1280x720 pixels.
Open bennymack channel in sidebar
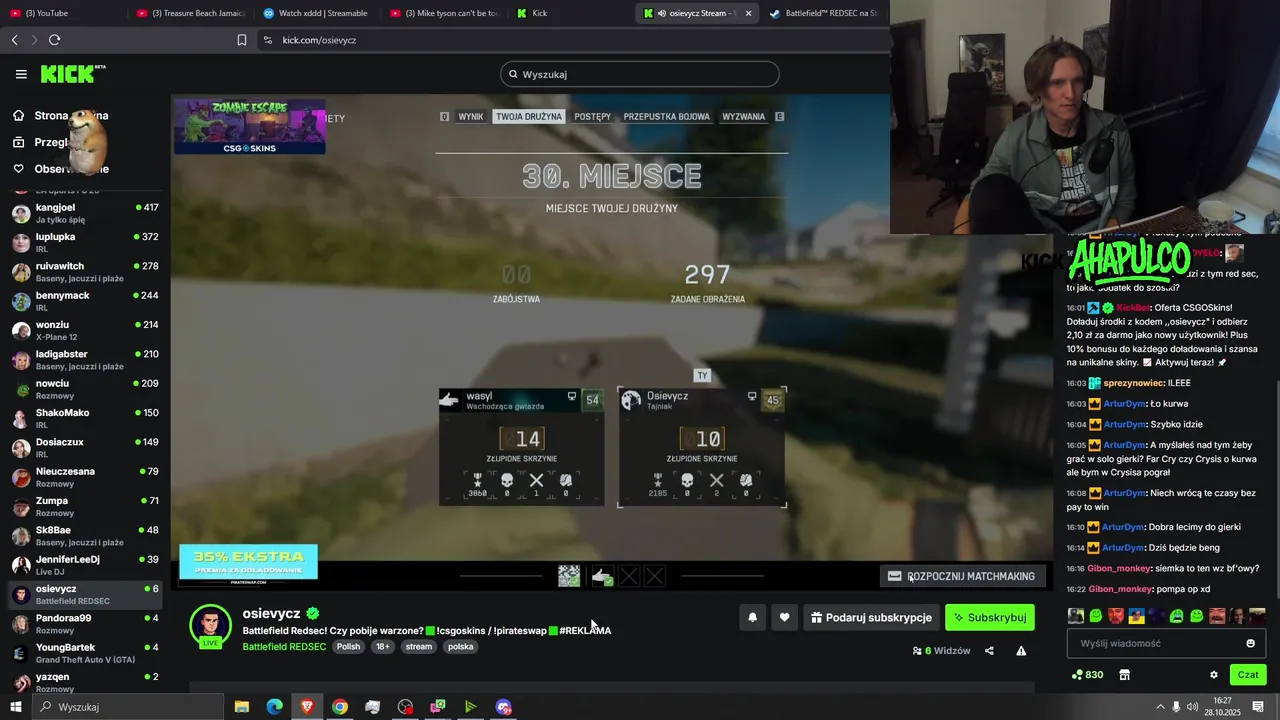[x=85, y=301]
